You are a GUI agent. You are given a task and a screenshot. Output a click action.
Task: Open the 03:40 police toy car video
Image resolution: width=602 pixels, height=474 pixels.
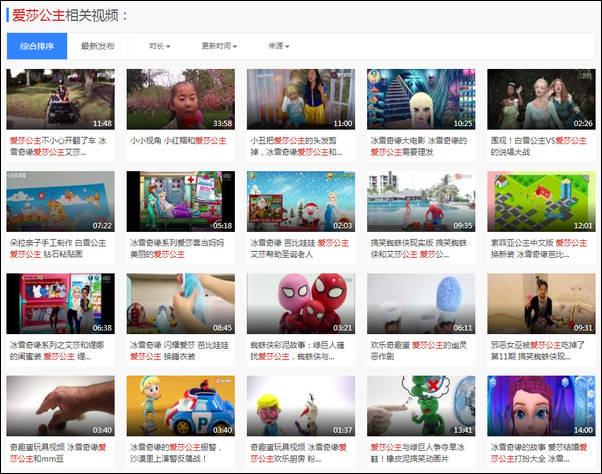(x=180, y=406)
